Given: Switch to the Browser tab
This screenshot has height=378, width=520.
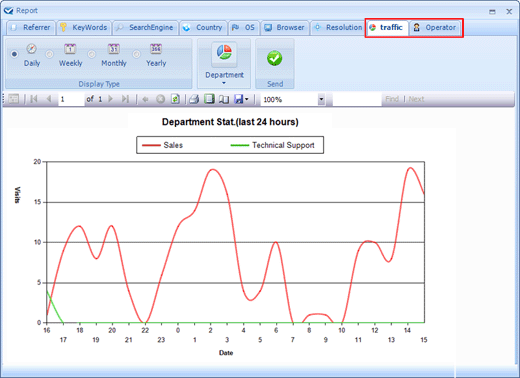Looking at the screenshot, I should coord(285,28).
